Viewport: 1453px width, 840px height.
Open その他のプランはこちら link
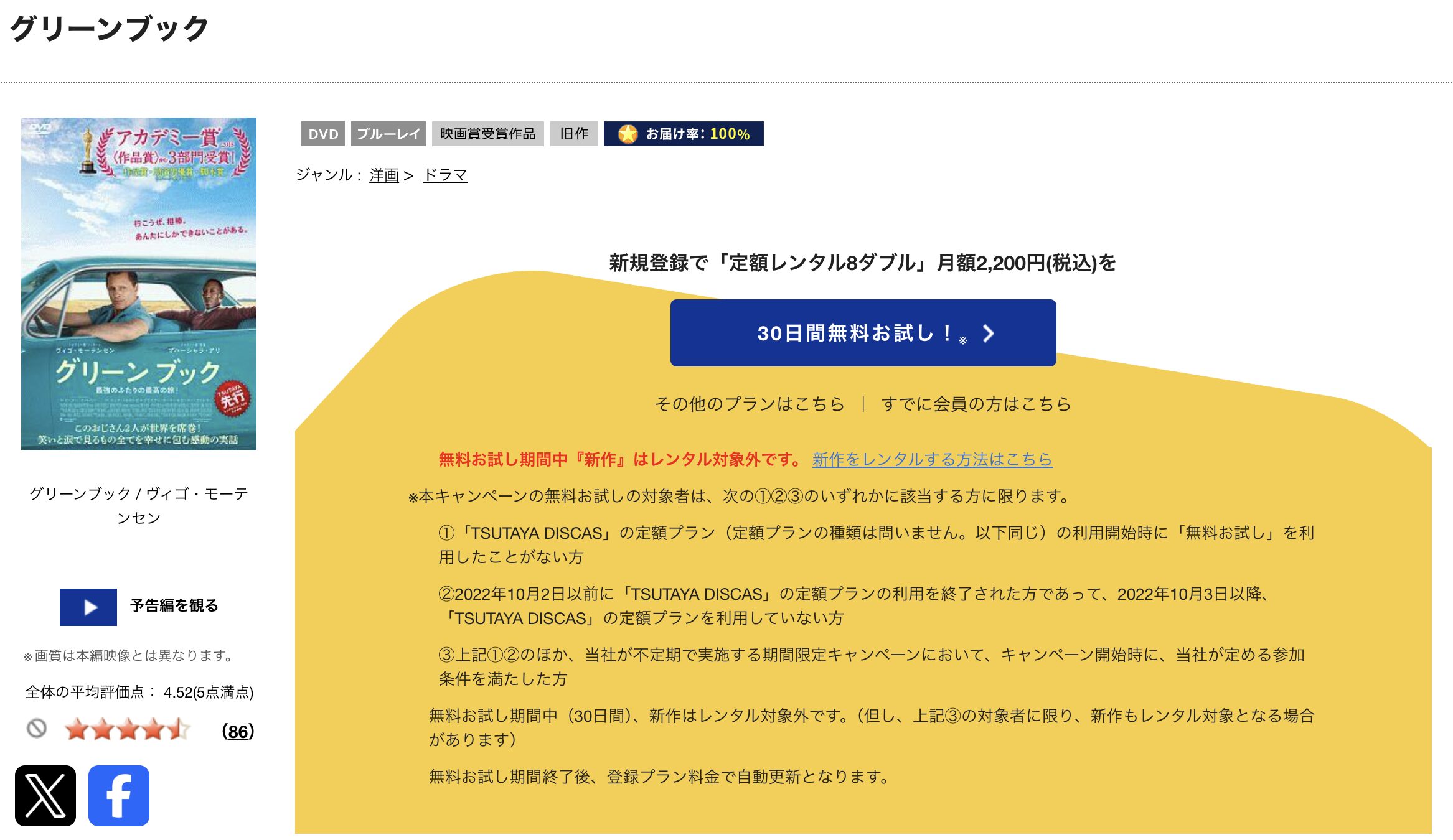click(x=749, y=404)
